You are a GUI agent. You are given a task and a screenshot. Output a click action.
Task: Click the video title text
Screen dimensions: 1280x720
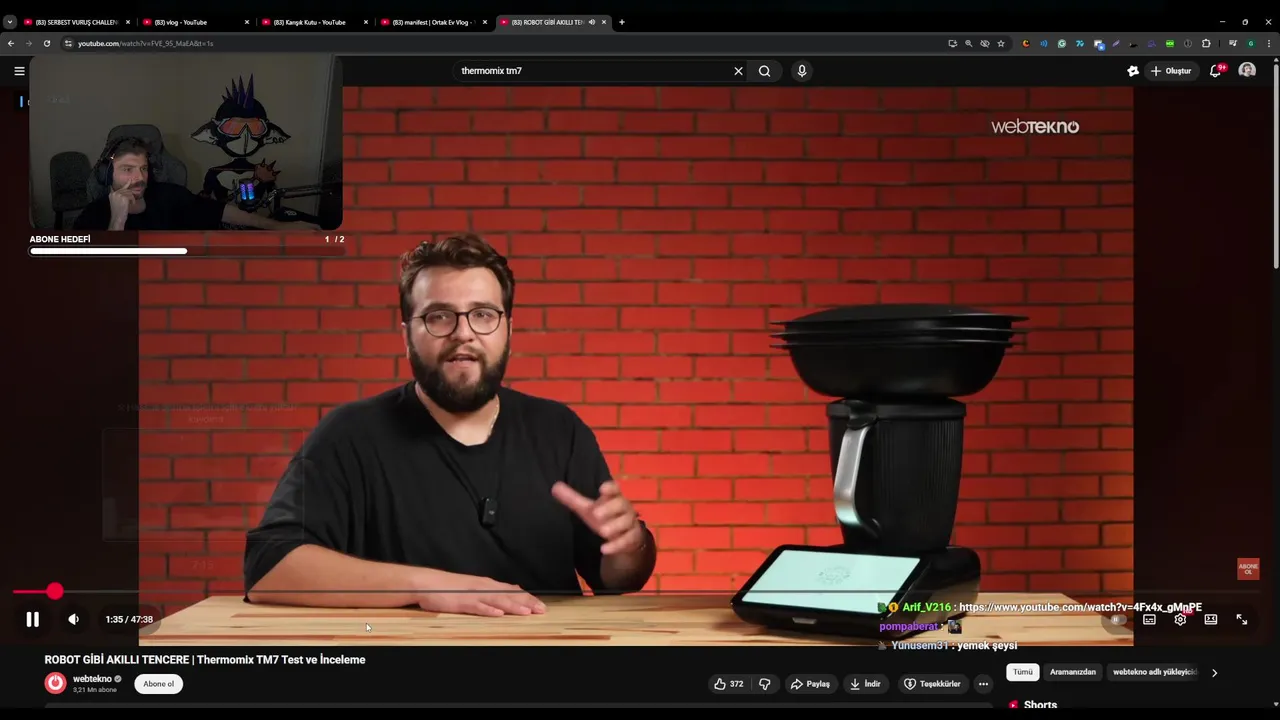tap(205, 660)
